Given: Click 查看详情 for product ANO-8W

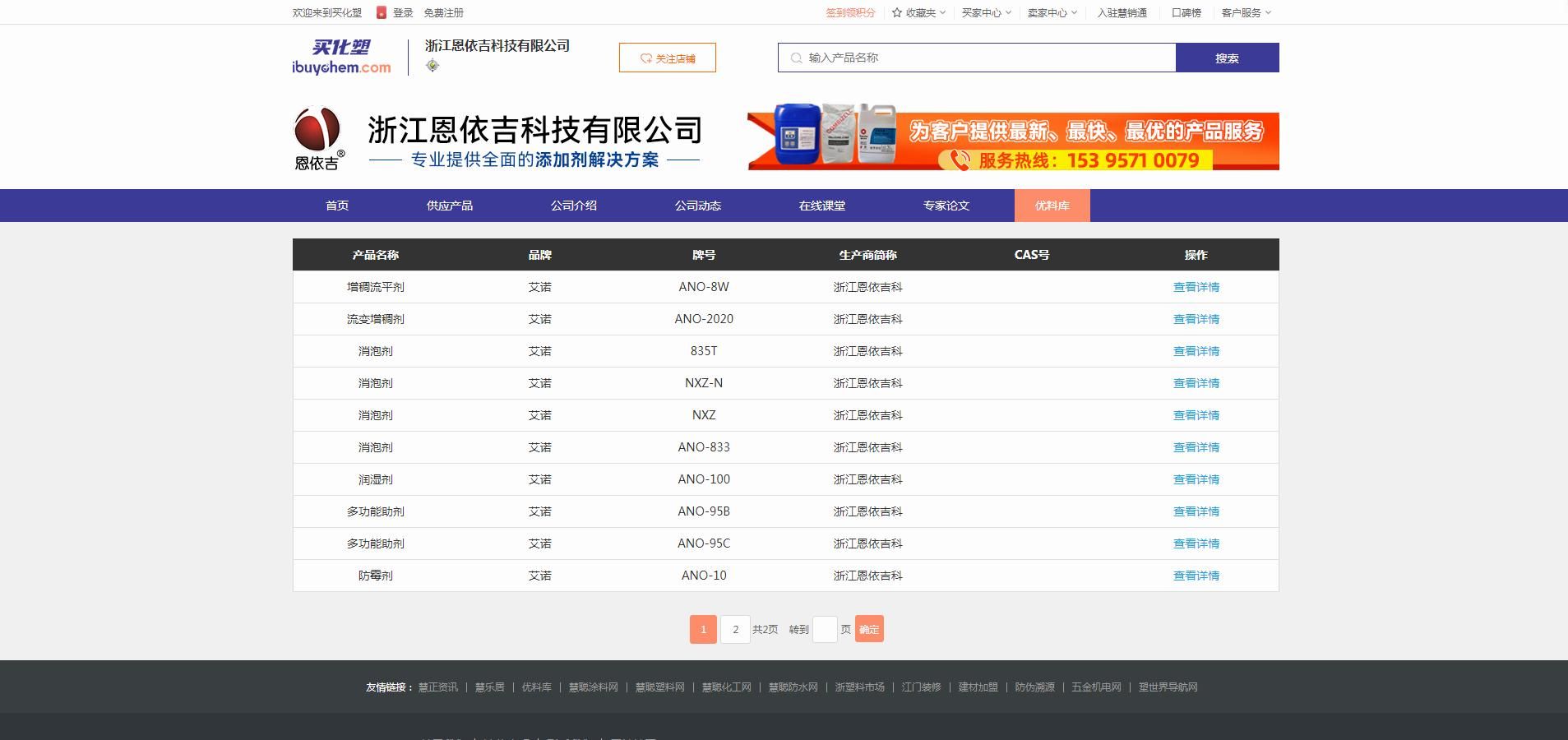Looking at the screenshot, I should point(1196,286).
